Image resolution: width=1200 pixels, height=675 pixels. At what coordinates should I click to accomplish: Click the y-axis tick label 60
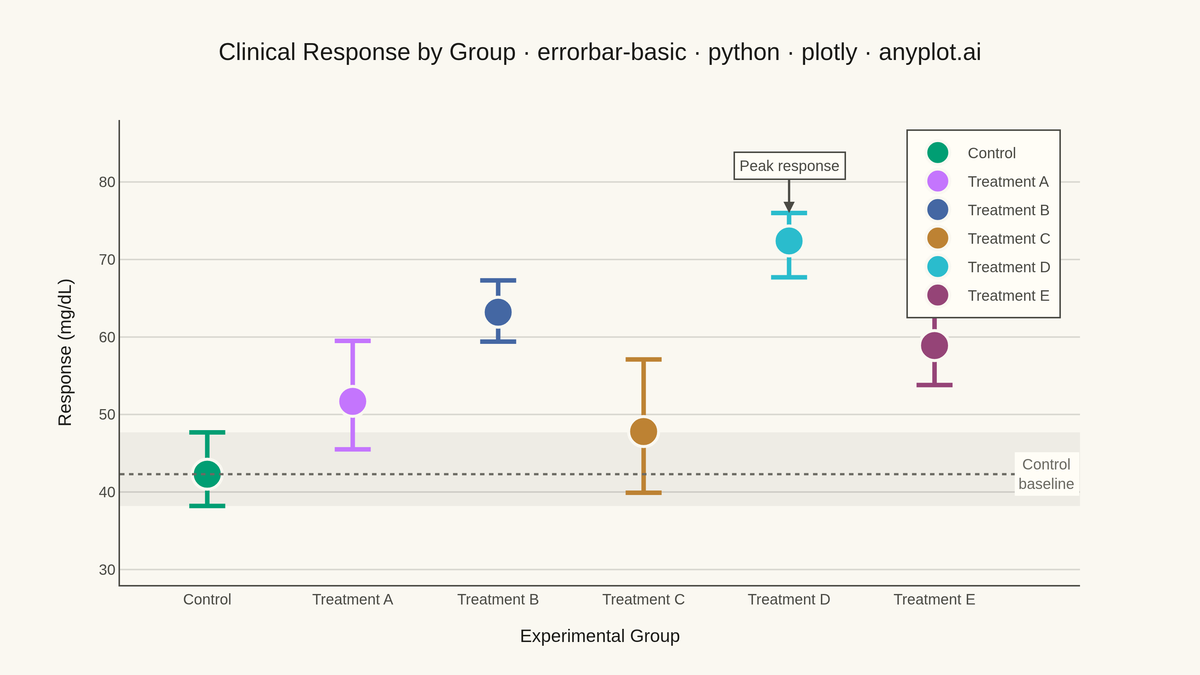pyautogui.click(x=107, y=337)
